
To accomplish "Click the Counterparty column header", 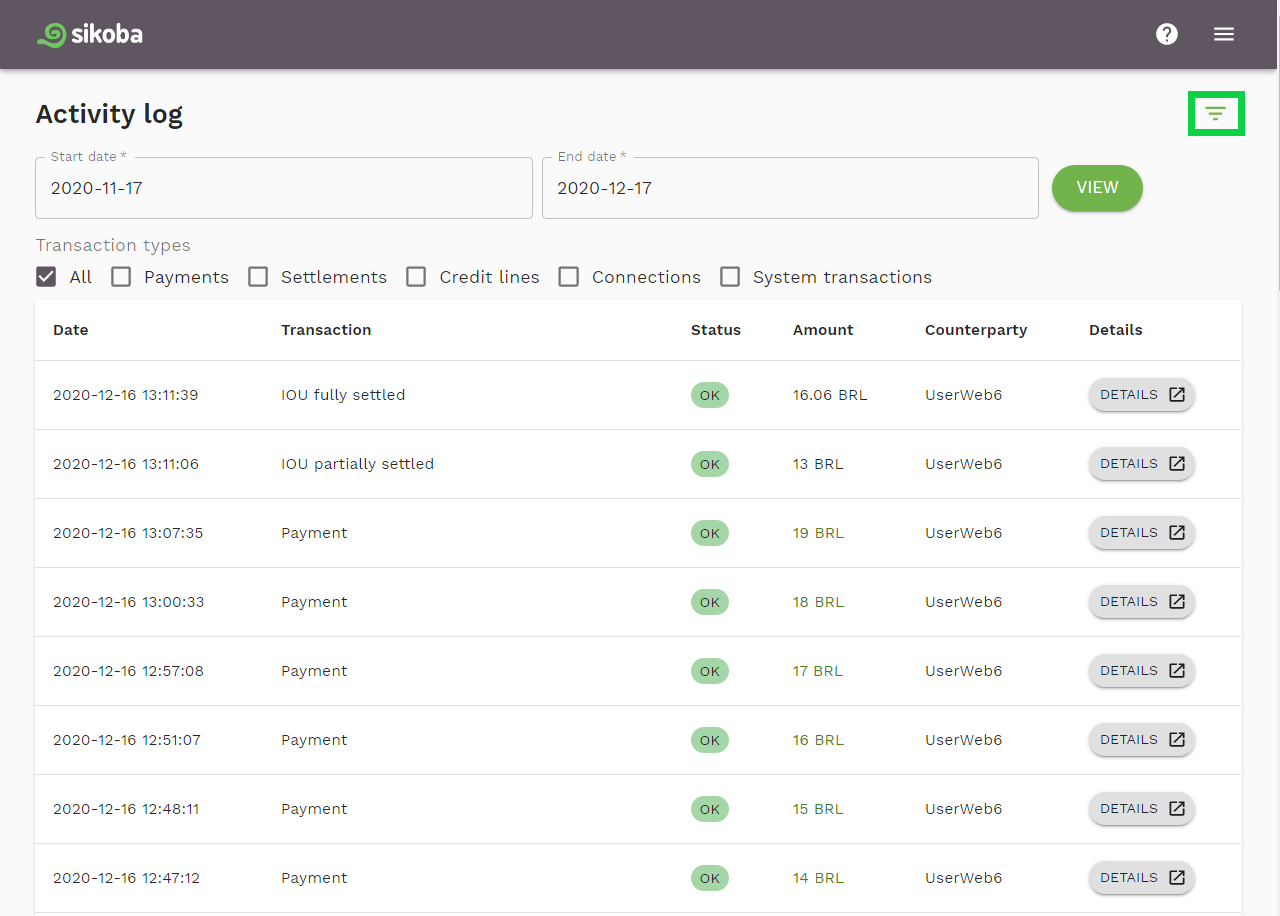I will point(976,330).
